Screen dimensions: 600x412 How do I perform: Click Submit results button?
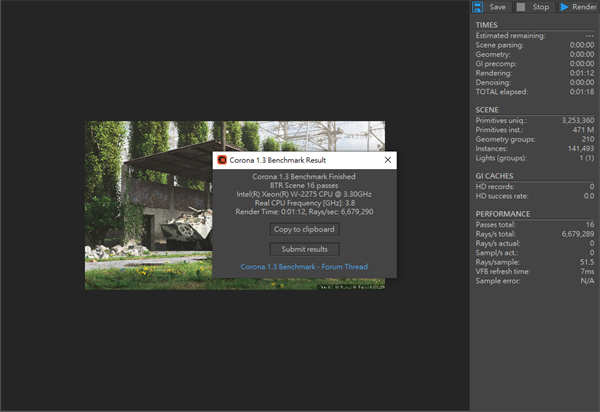coord(304,249)
